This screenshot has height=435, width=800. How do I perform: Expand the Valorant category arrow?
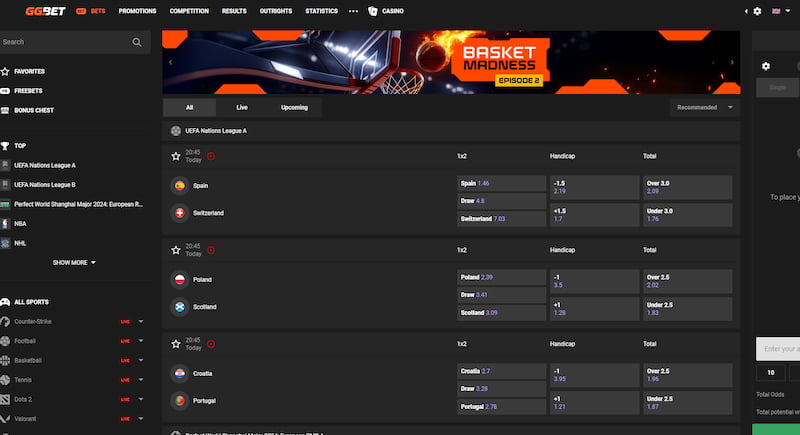click(x=141, y=419)
